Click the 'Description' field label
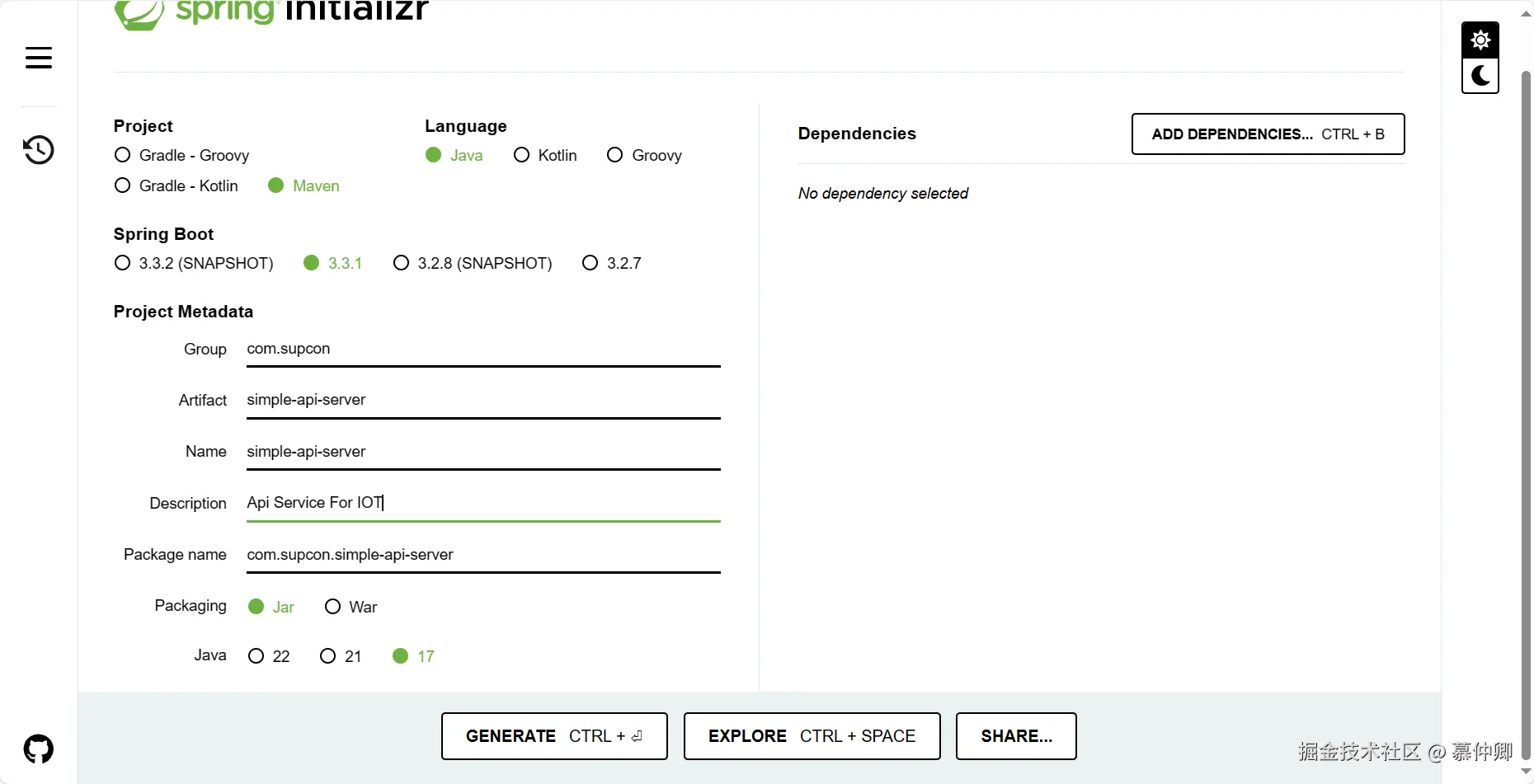 (188, 503)
